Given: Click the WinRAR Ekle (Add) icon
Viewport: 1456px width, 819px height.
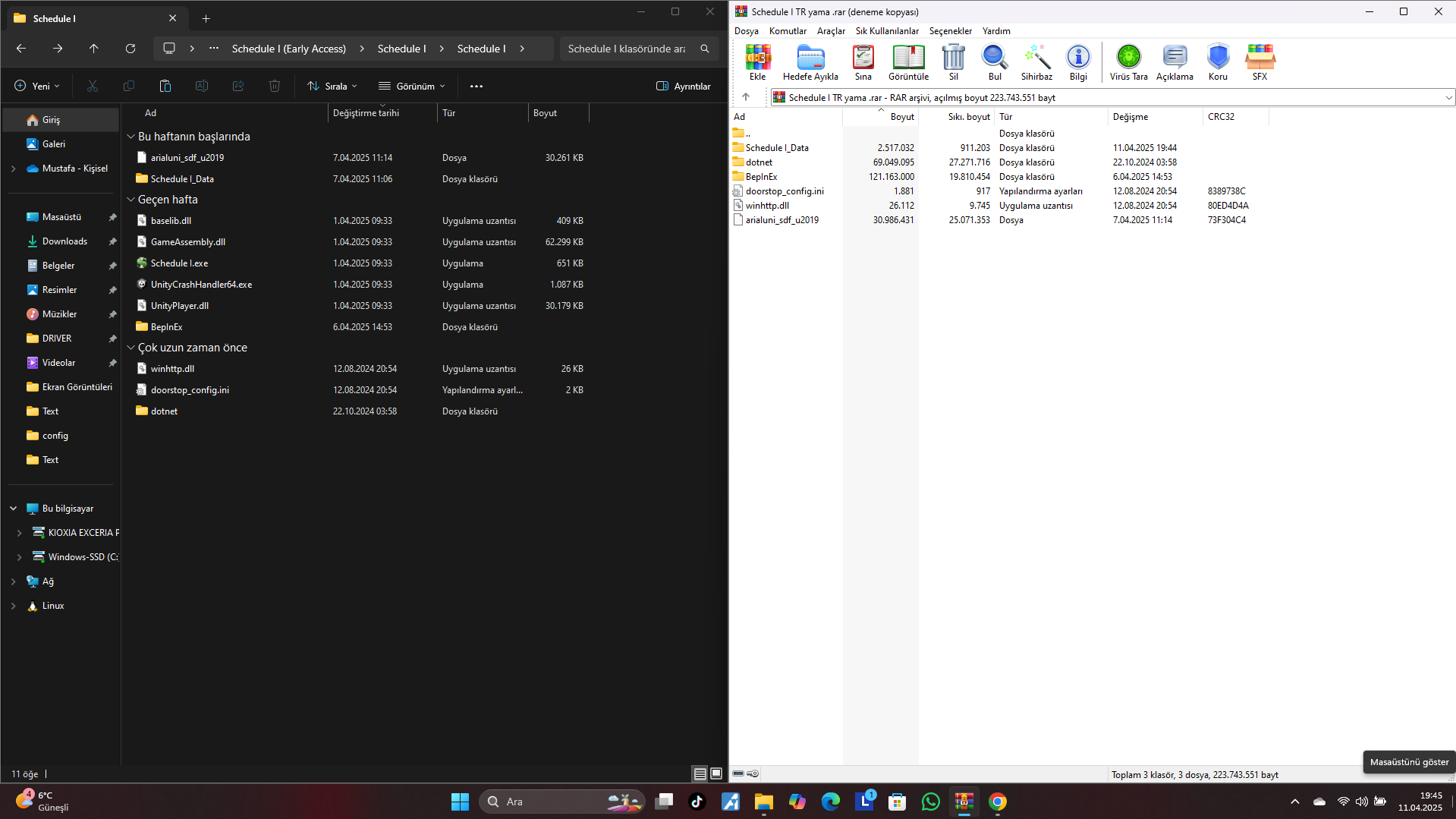Looking at the screenshot, I should (x=757, y=62).
